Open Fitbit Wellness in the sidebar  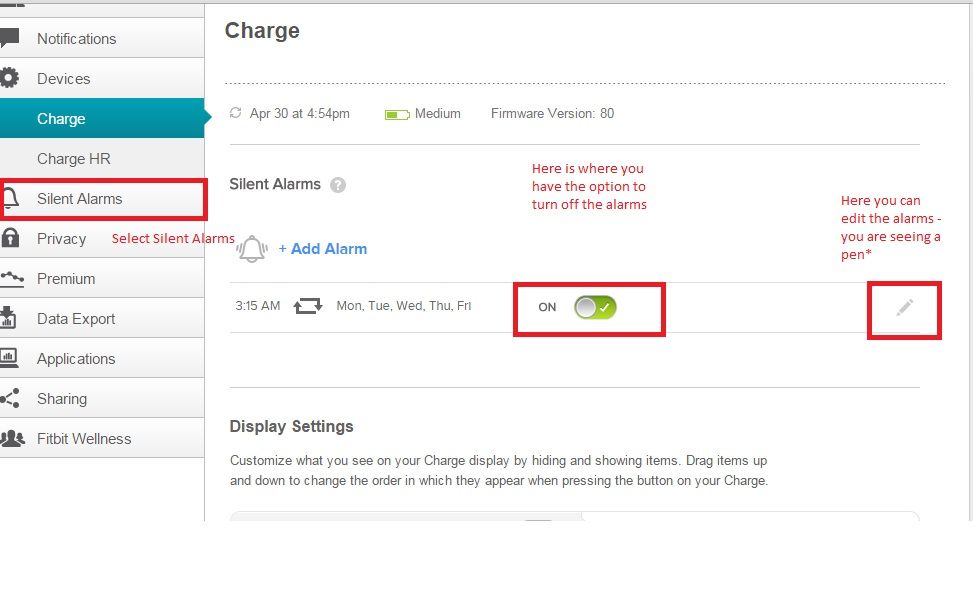click(102, 438)
